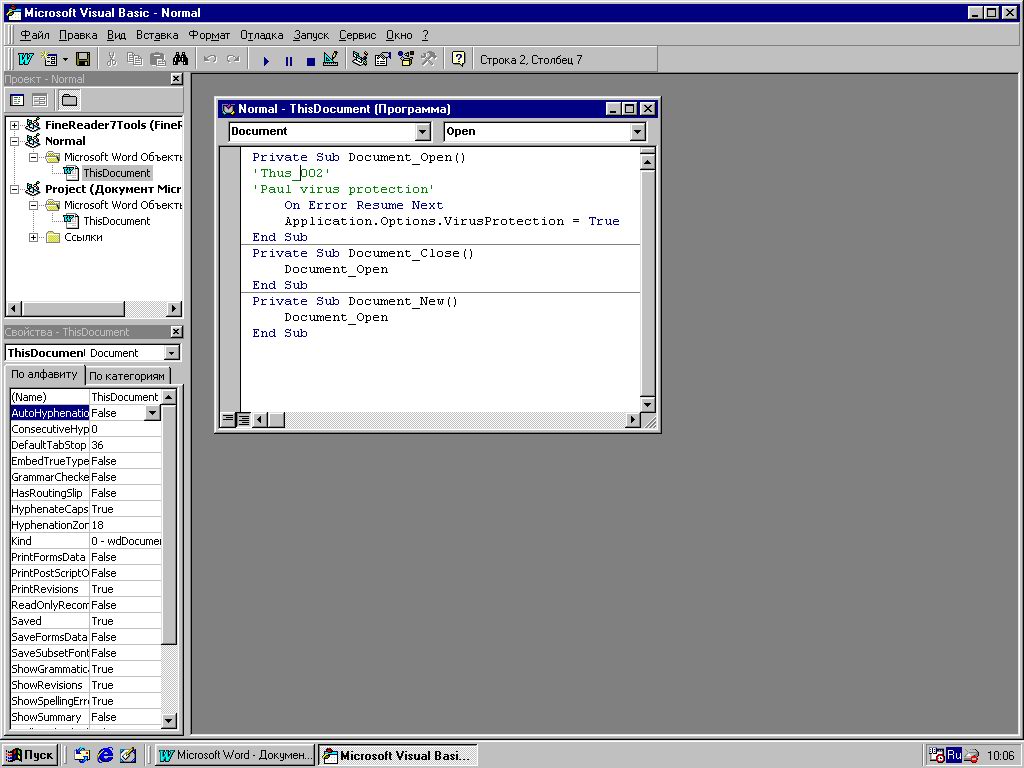The width and height of the screenshot is (1024, 768).
Task: Open ThisDocument object dropdown in Properties
Action: tap(171, 353)
